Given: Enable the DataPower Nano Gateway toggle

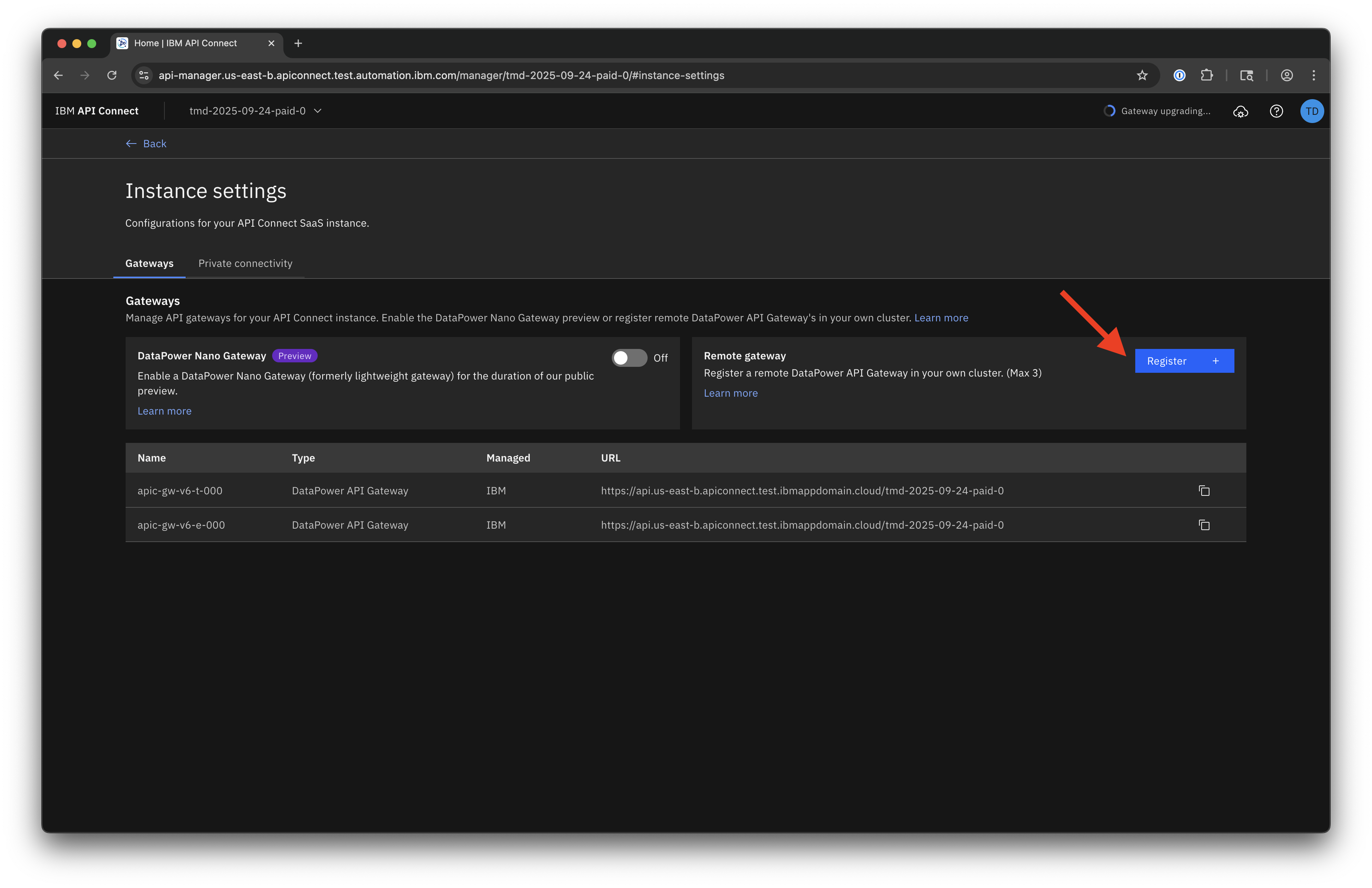Looking at the screenshot, I should click(x=629, y=358).
